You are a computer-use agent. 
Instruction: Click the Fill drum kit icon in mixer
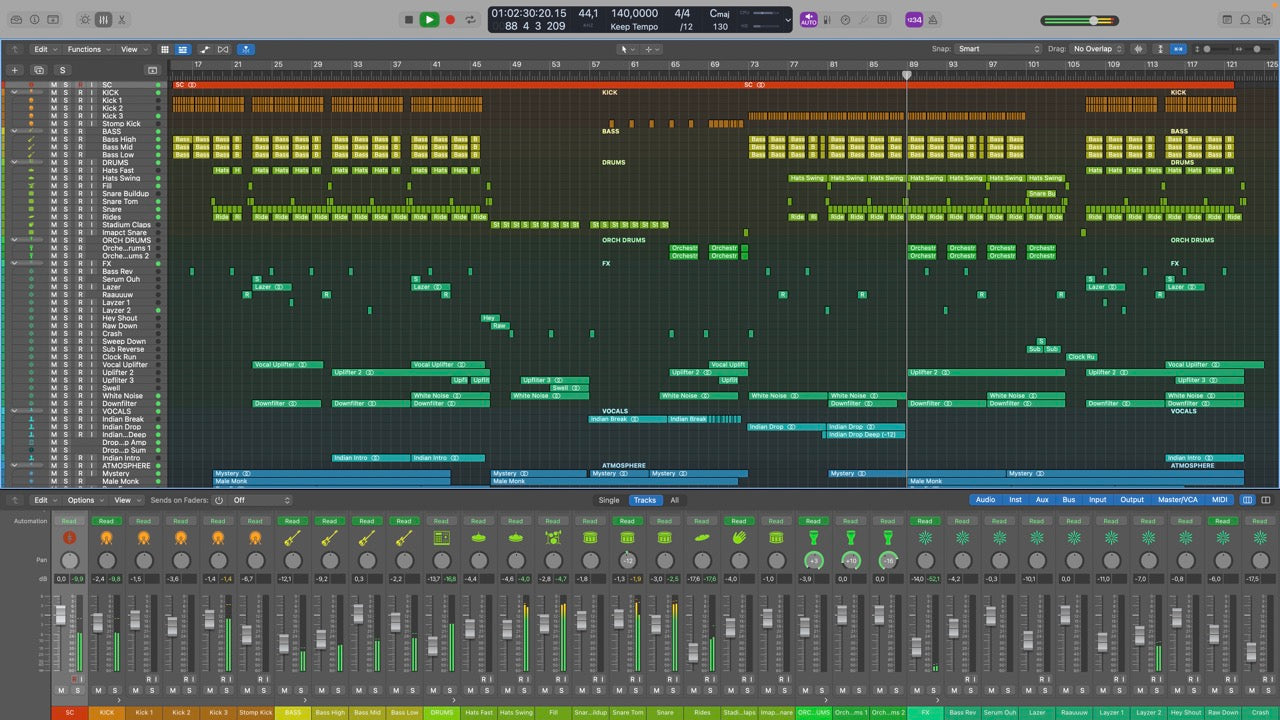tap(552, 538)
